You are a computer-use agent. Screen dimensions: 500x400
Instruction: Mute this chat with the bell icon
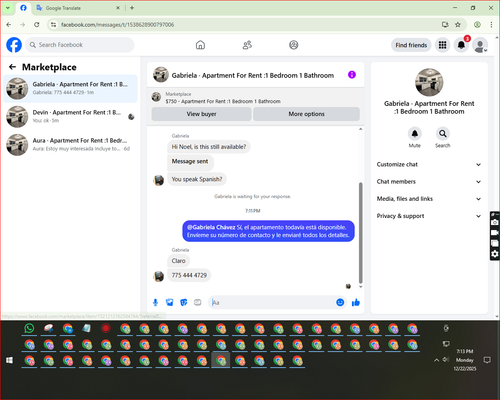coord(415,134)
